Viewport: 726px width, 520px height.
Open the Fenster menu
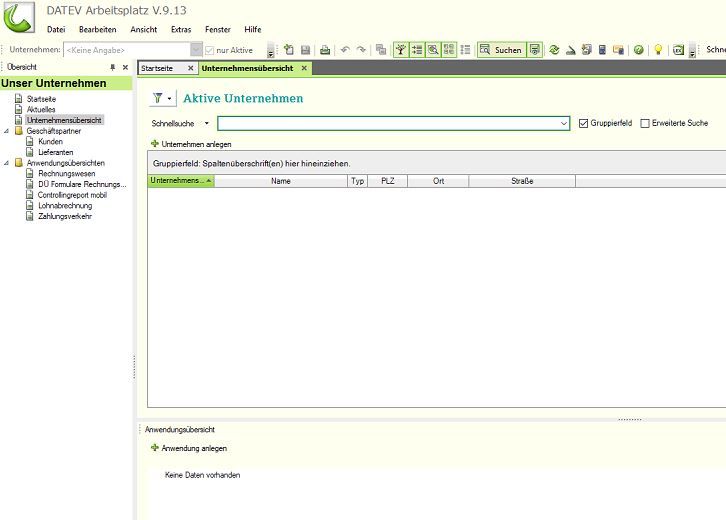point(218,29)
